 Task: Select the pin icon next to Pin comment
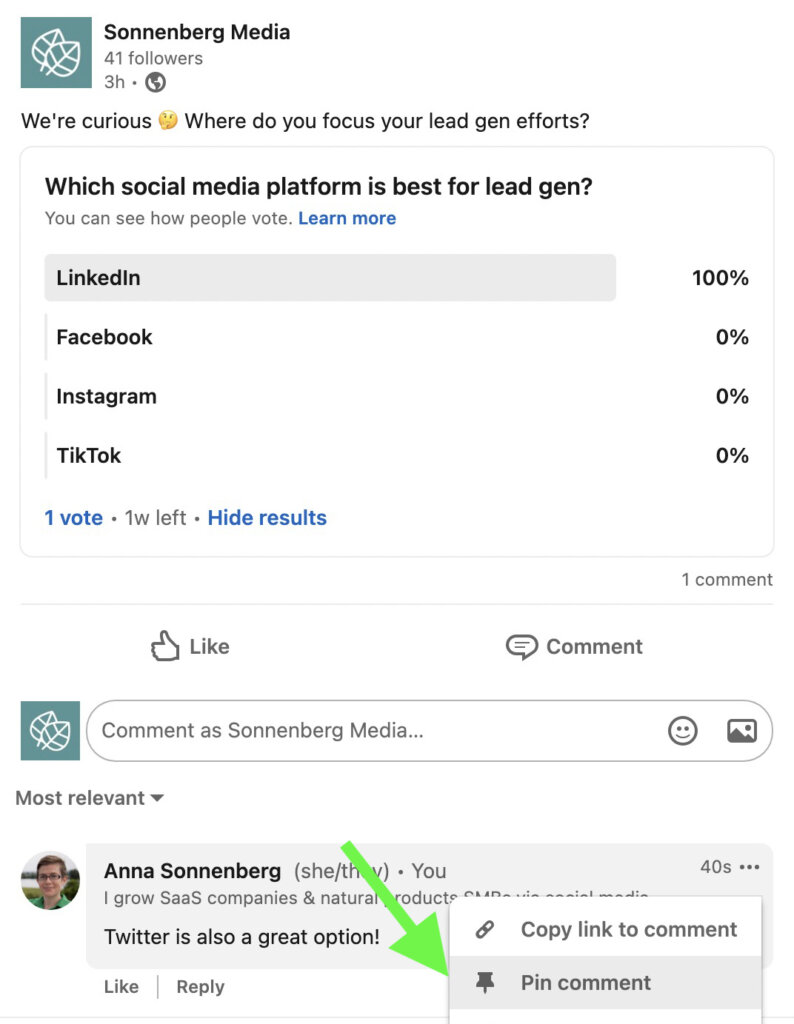click(x=487, y=983)
